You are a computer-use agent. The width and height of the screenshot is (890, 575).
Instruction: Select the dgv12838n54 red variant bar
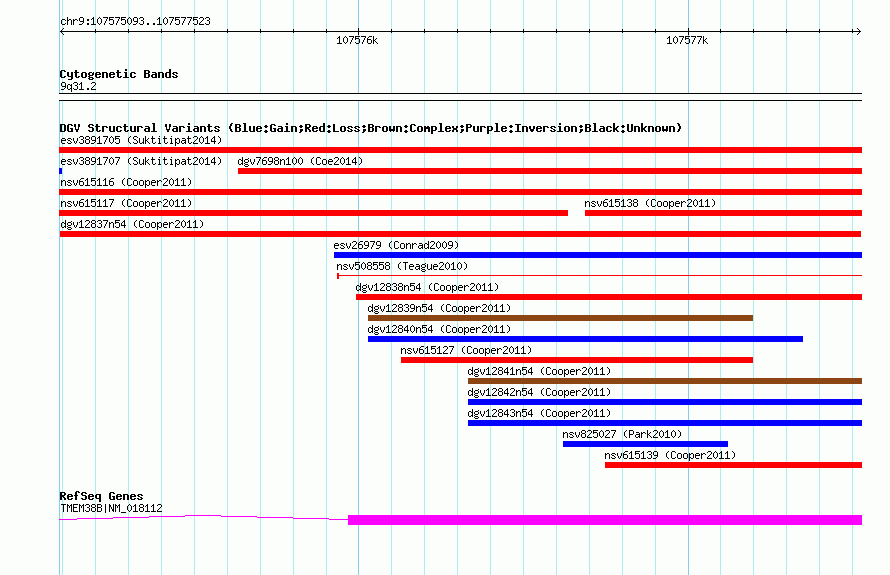tap(608, 297)
